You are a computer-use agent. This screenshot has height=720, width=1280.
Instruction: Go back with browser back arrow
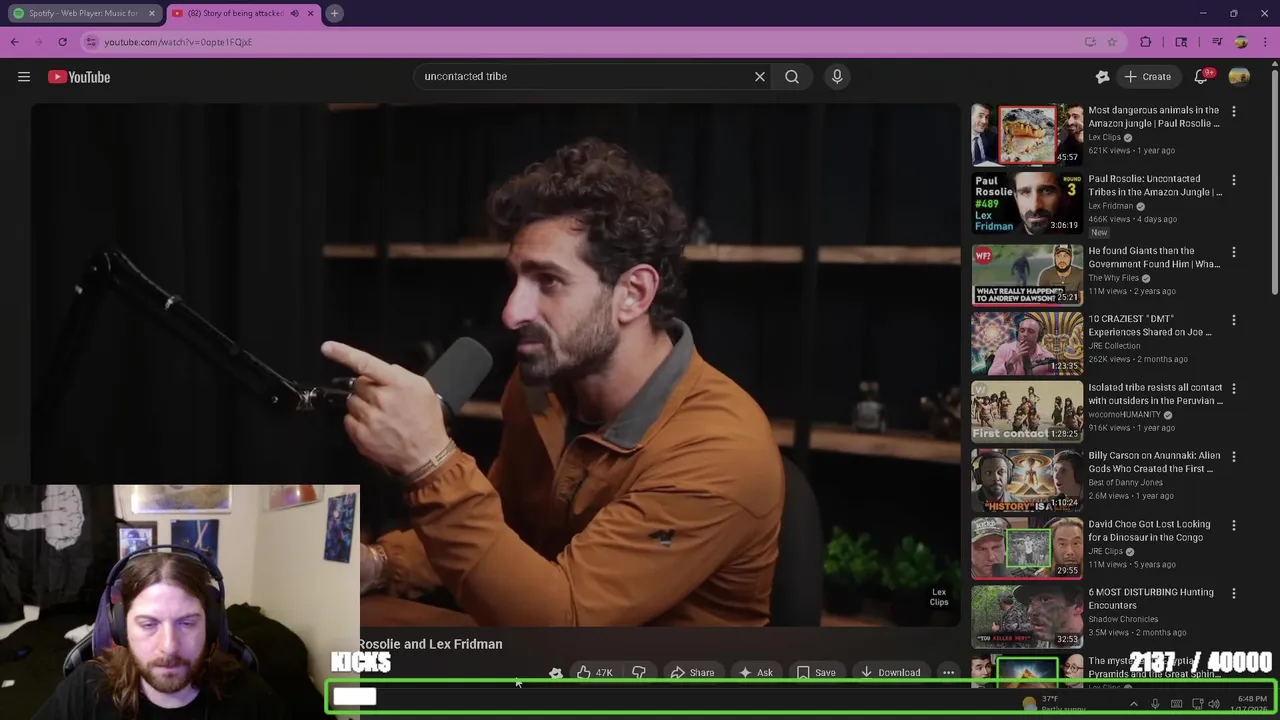pyautogui.click(x=14, y=42)
